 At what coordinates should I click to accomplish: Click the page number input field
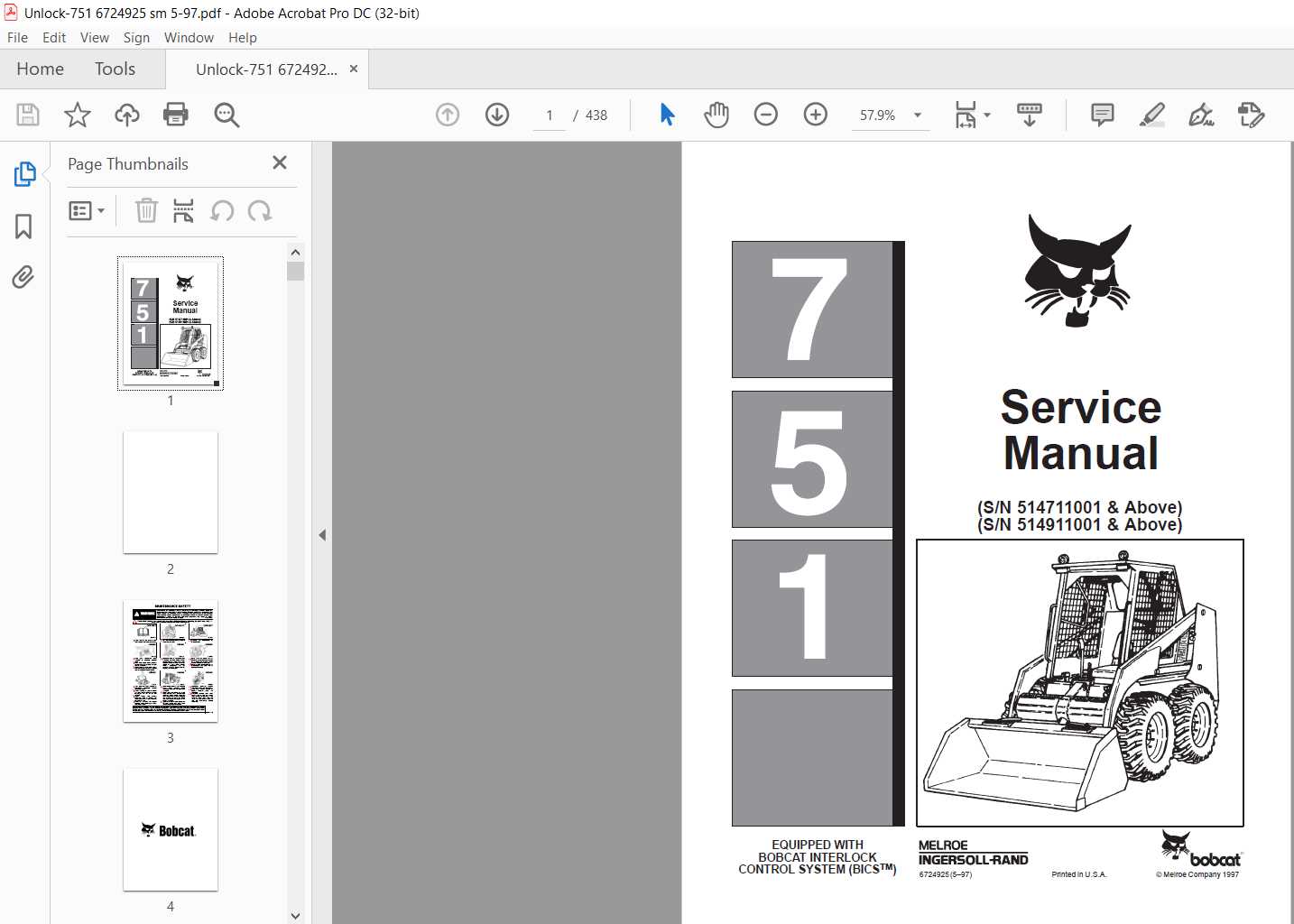pyautogui.click(x=549, y=115)
